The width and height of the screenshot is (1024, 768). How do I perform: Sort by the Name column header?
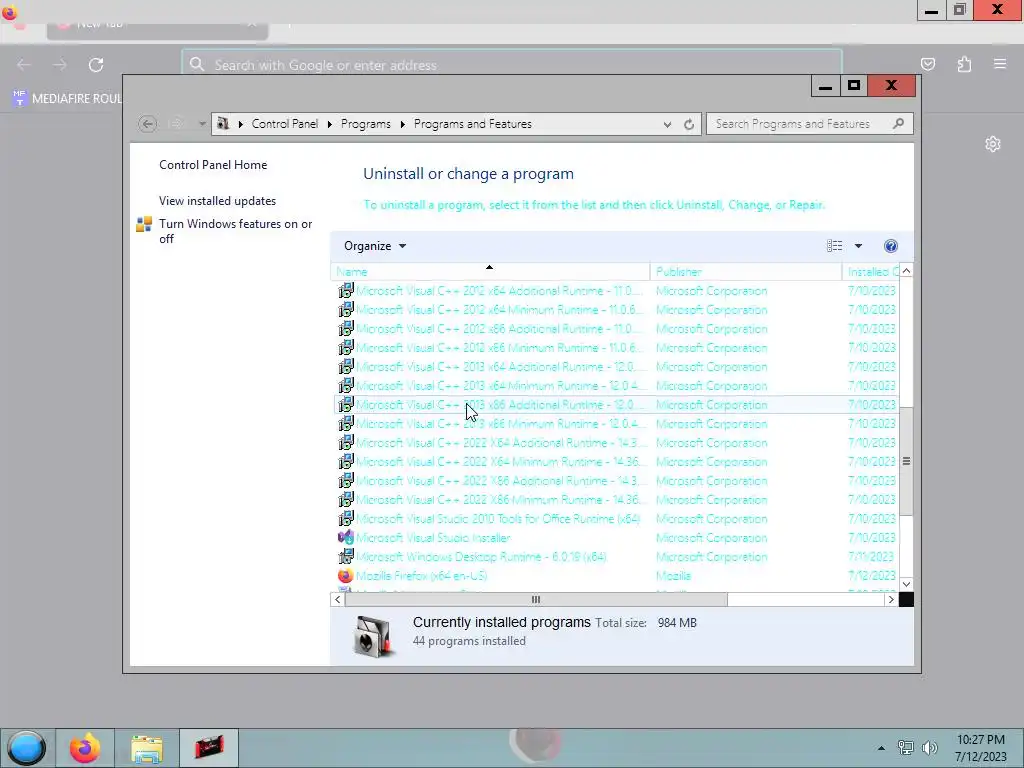click(490, 272)
